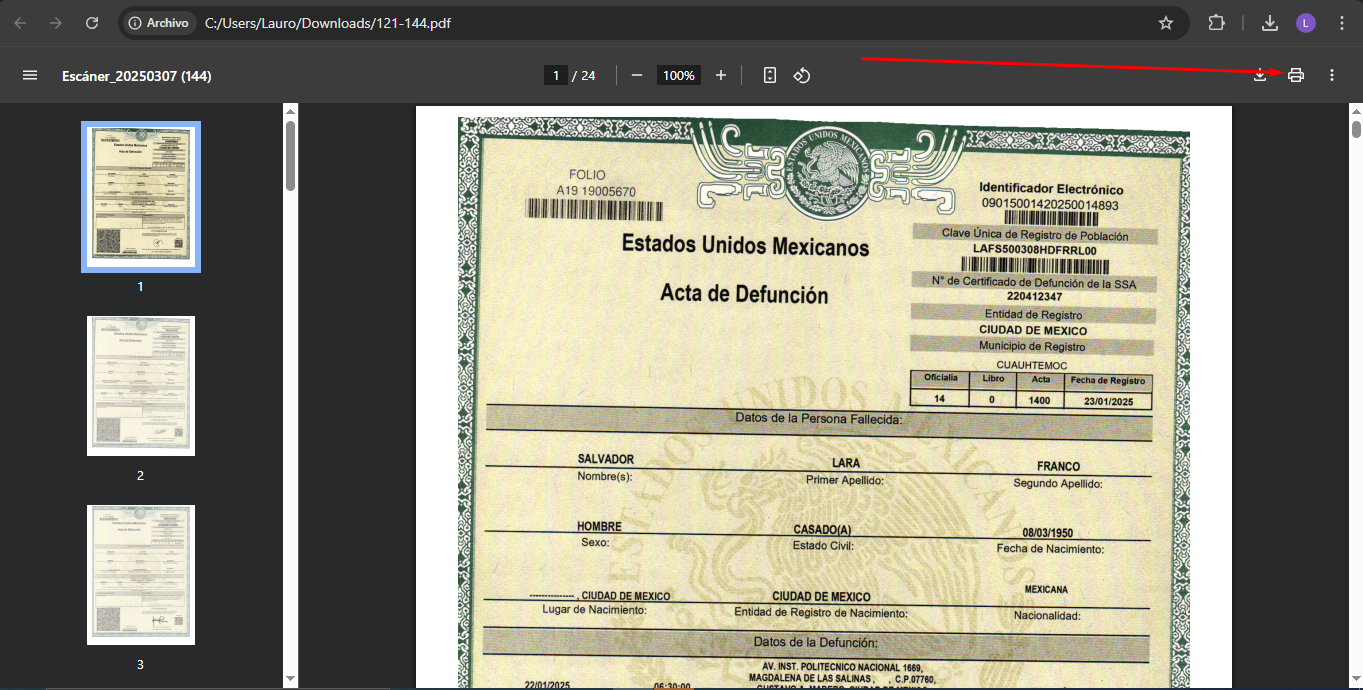Reload the page in browser
Image resolution: width=1363 pixels, height=690 pixels.
coord(92,23)
